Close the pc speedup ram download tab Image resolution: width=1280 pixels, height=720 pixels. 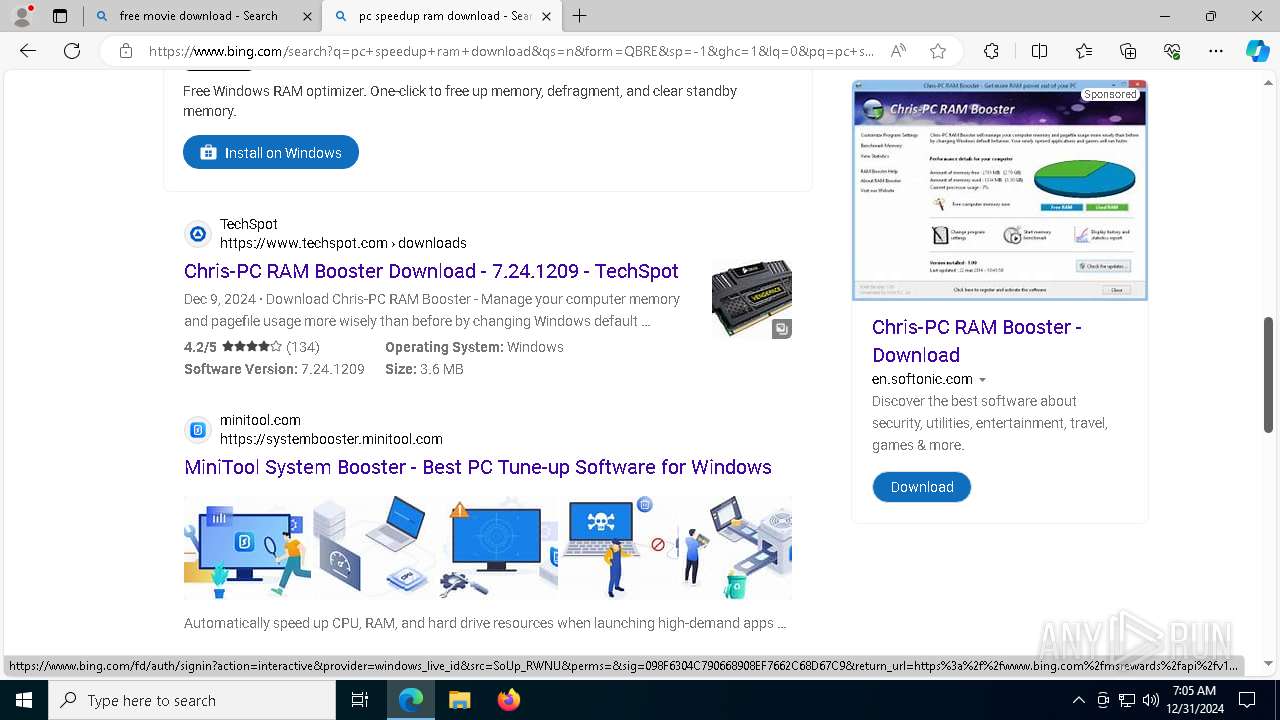tap(546, 16)
